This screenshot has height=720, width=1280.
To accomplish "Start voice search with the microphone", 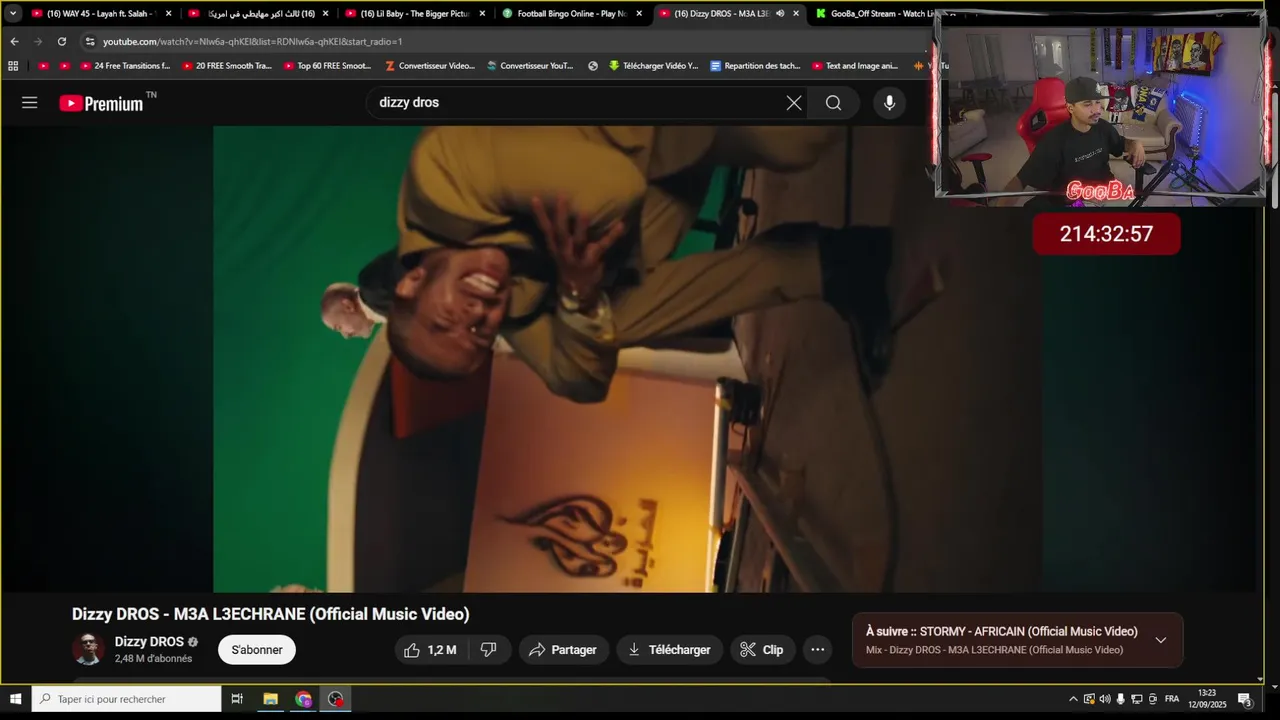I will point(889,102).
